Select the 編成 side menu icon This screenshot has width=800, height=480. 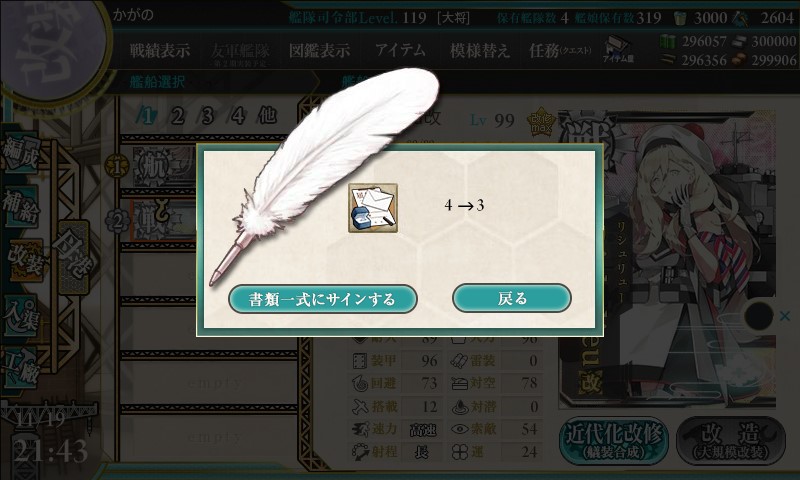pos(20,153)
